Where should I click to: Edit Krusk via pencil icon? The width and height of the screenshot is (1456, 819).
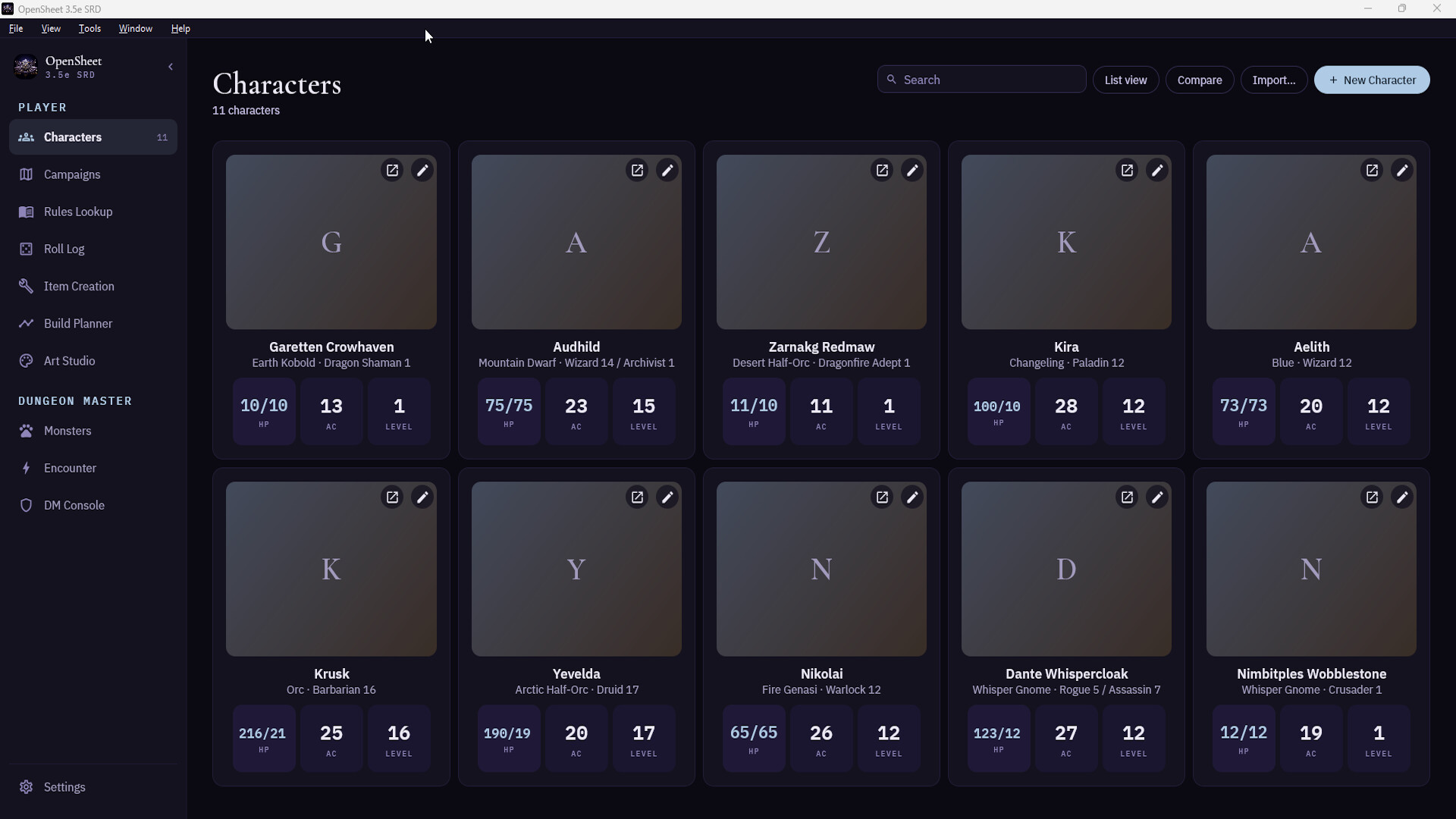[x=422, y=497]
